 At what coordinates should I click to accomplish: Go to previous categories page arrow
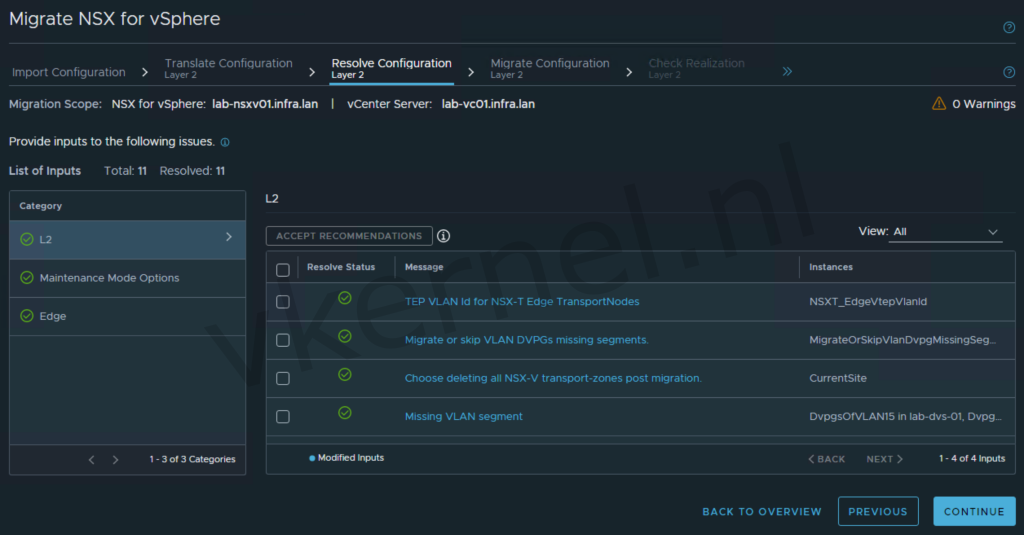tap(91, 460)
